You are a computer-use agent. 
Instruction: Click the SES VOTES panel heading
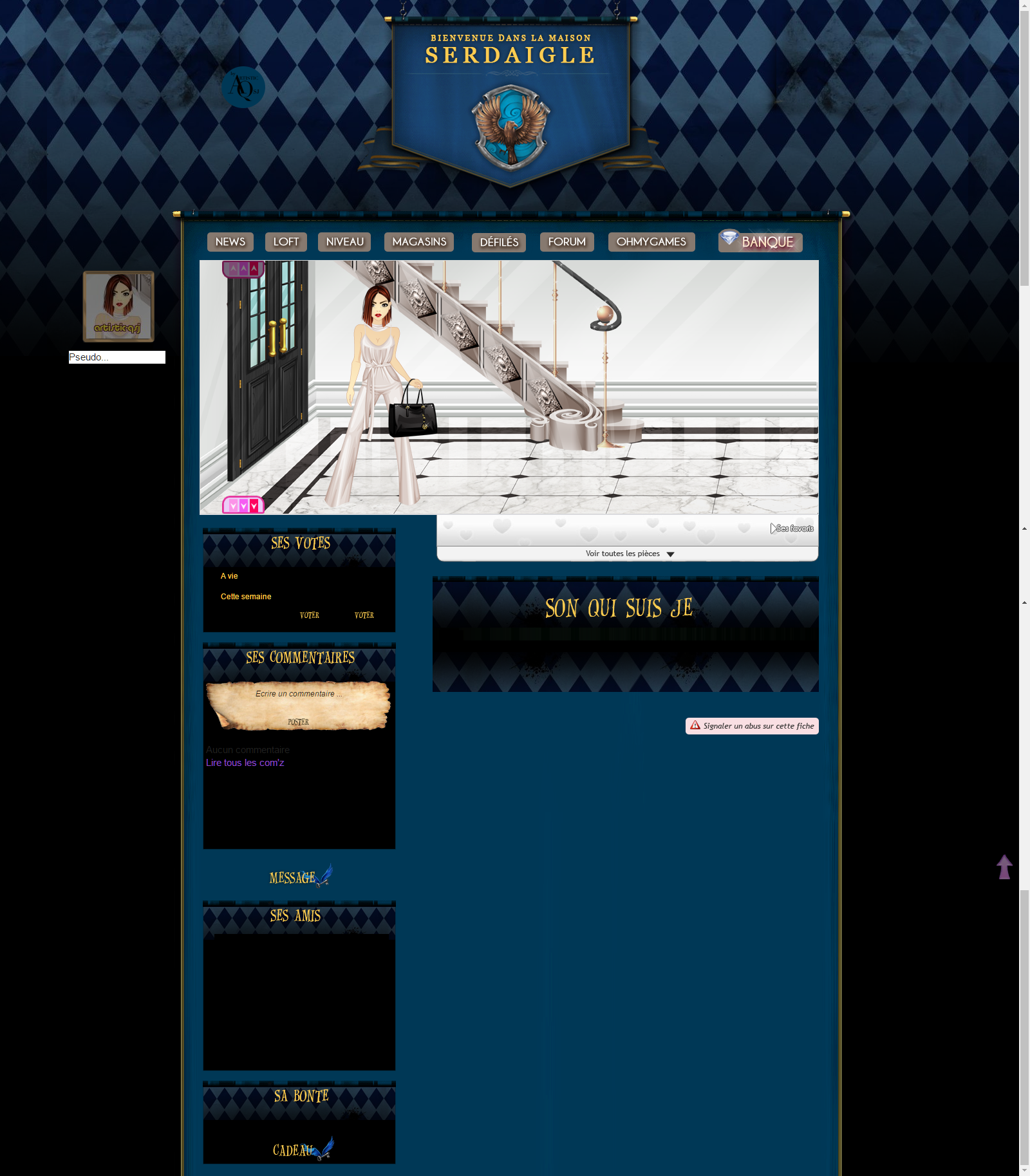(300, 544)
